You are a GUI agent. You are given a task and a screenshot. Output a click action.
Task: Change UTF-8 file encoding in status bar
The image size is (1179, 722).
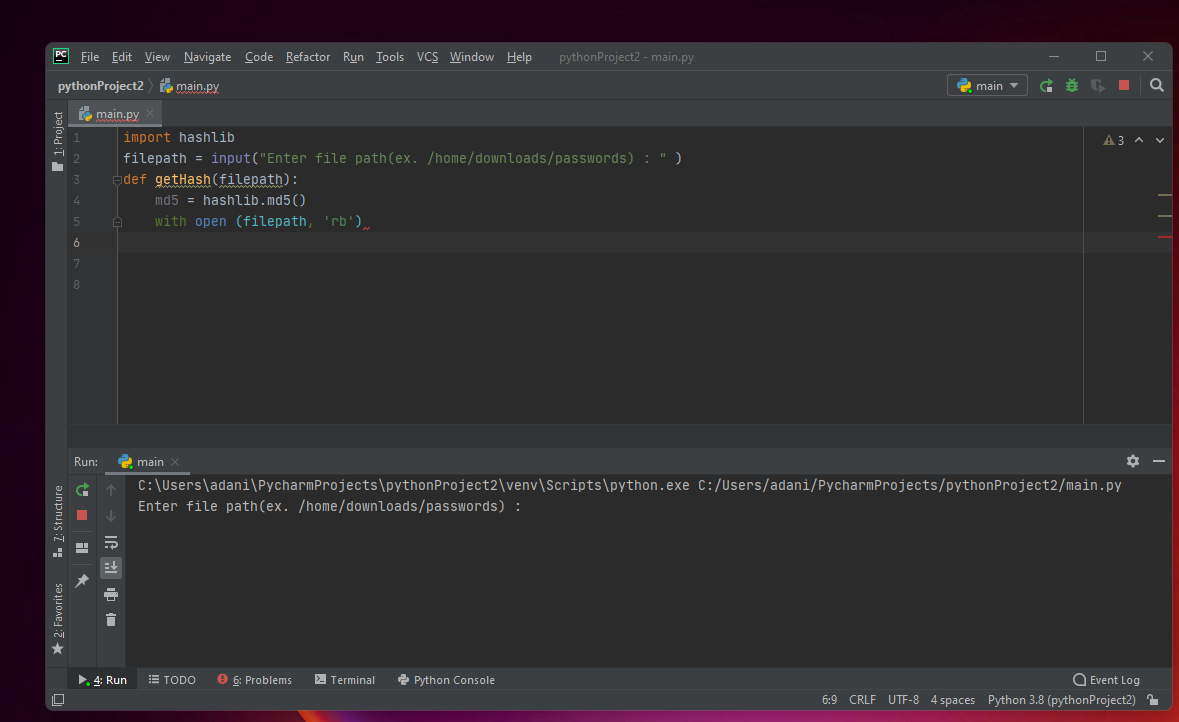[x=903, y=700]
